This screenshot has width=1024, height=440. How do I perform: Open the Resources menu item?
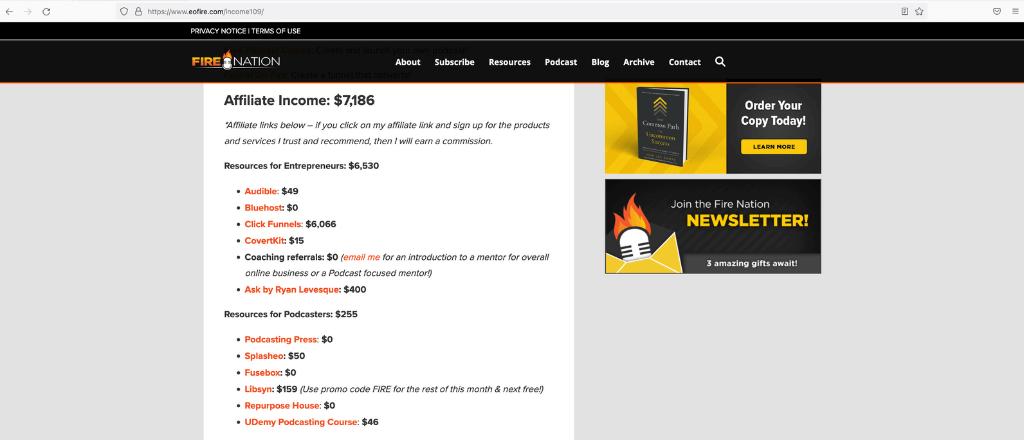coord(509,62)
